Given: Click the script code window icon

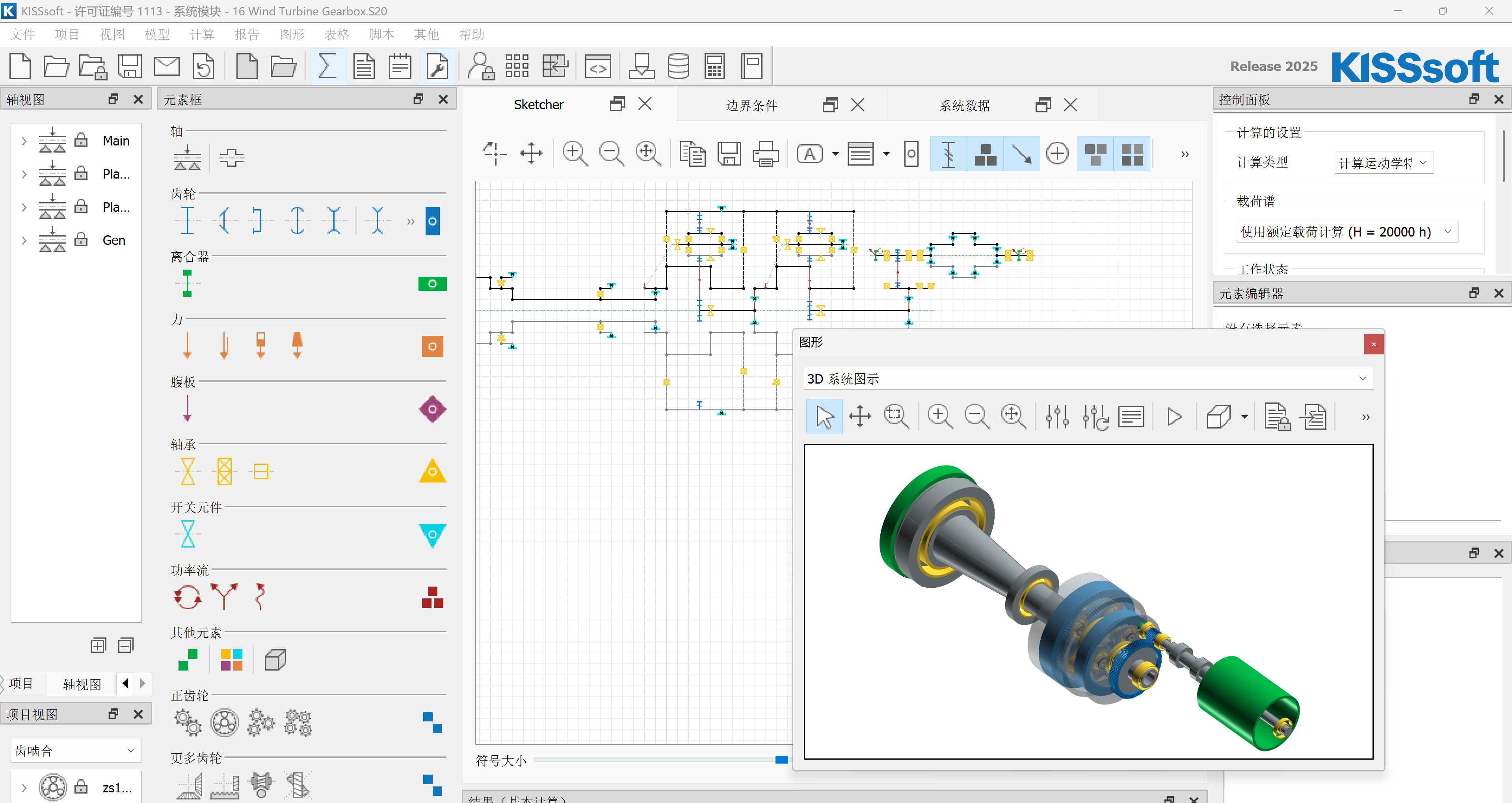Looking at the screenshot, I should pyautogui.click(x=598, y=66).
